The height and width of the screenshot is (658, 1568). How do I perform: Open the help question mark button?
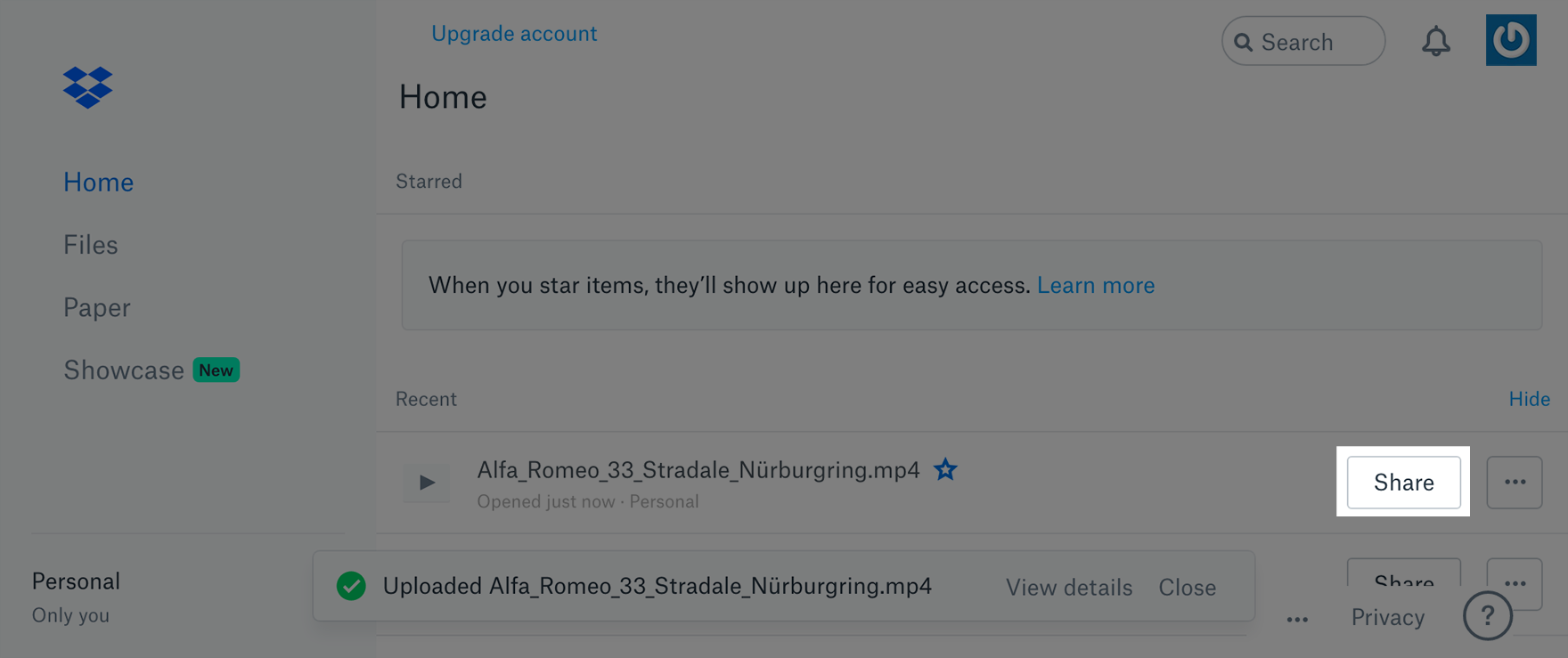[1487, 615]
